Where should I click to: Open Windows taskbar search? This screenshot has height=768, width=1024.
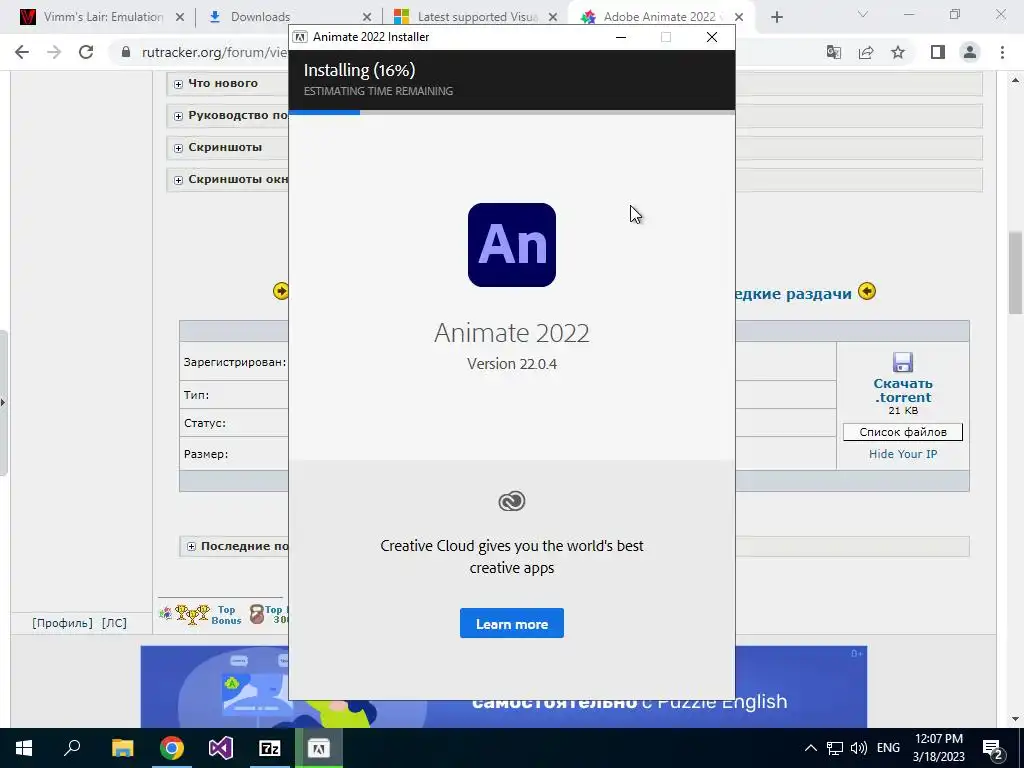pos(72,748)
